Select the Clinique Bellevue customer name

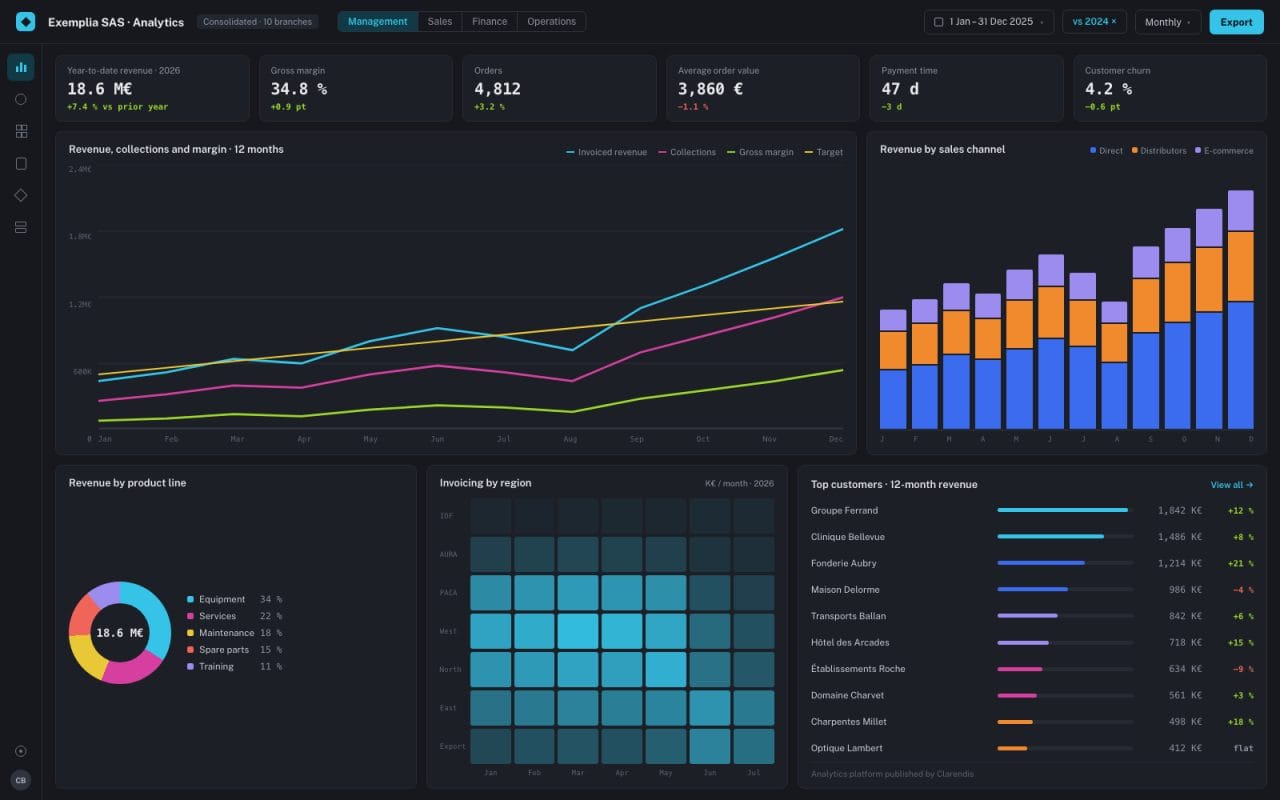pyautogui.click(x=848, y=536)
